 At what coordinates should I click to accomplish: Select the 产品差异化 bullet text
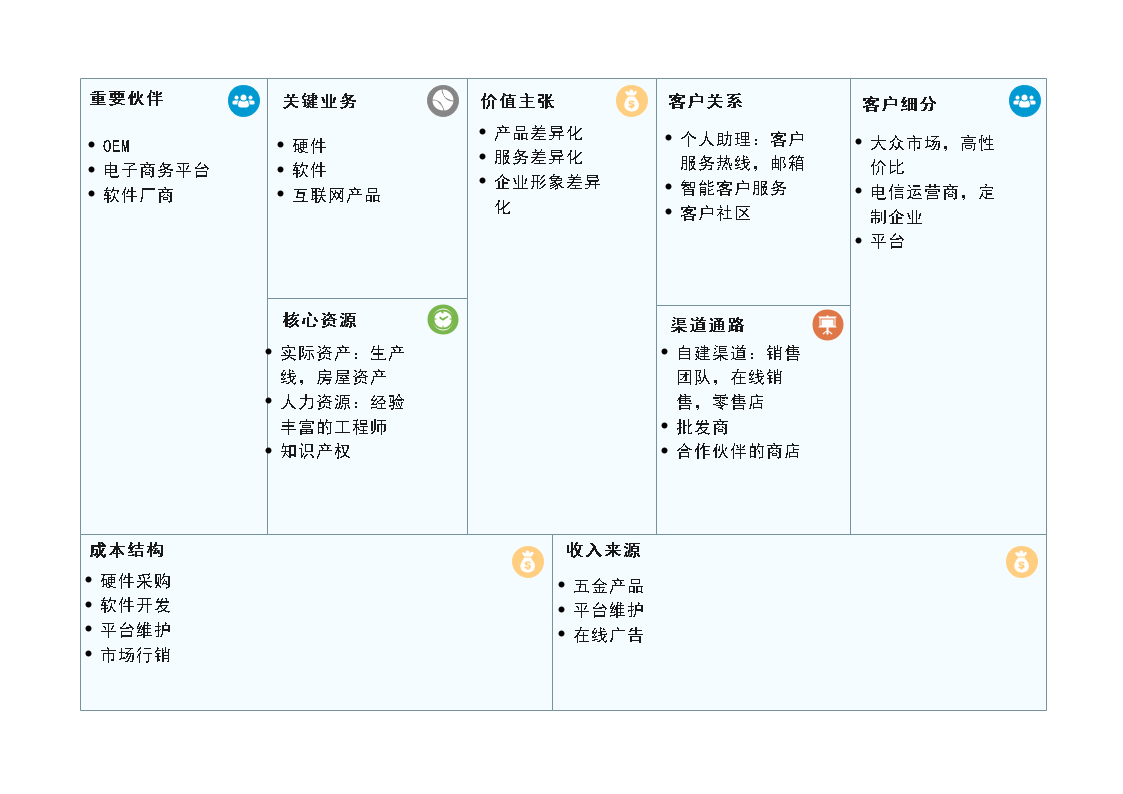click(x=539, y=133)
